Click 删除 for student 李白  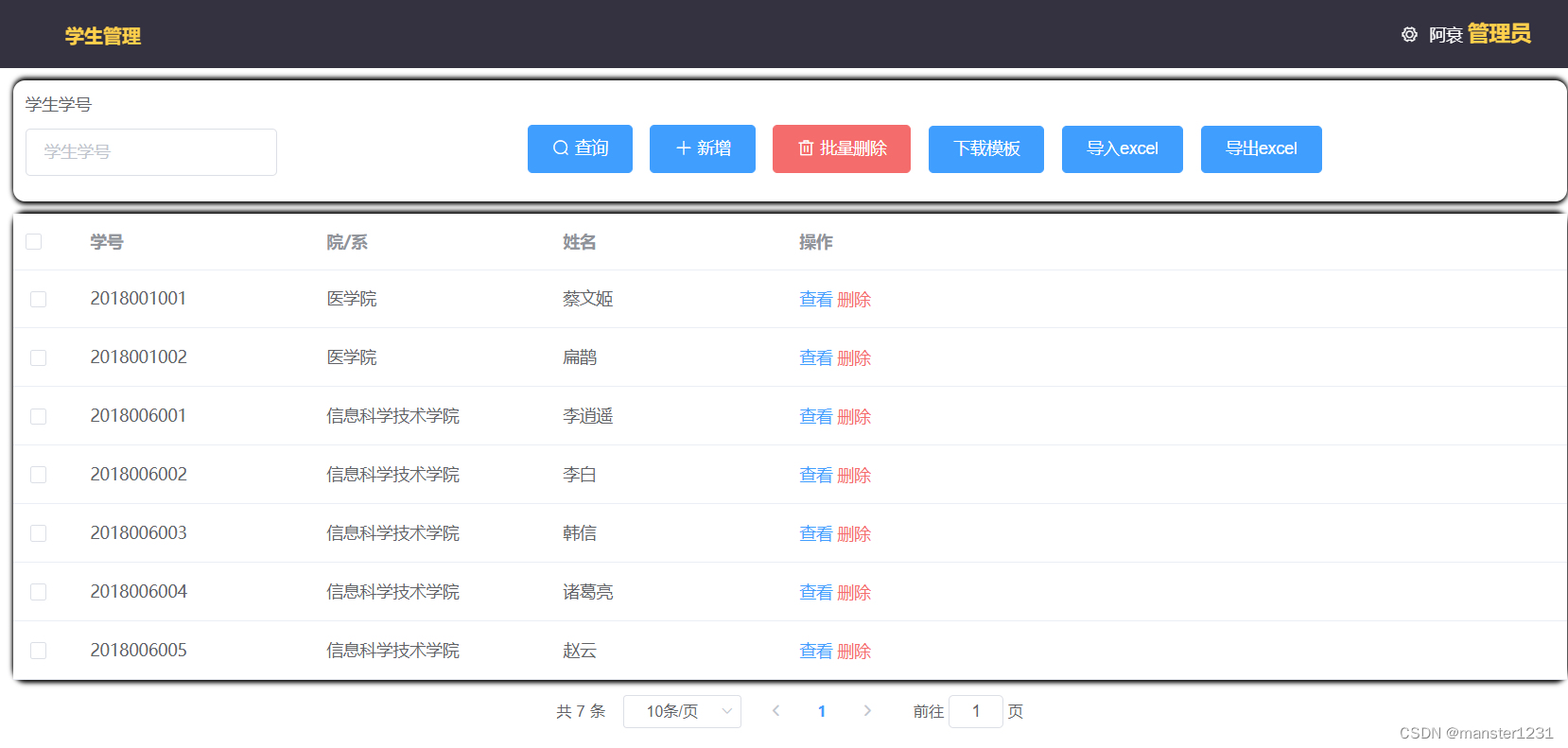pyautogui.click(x=854, y=476)
